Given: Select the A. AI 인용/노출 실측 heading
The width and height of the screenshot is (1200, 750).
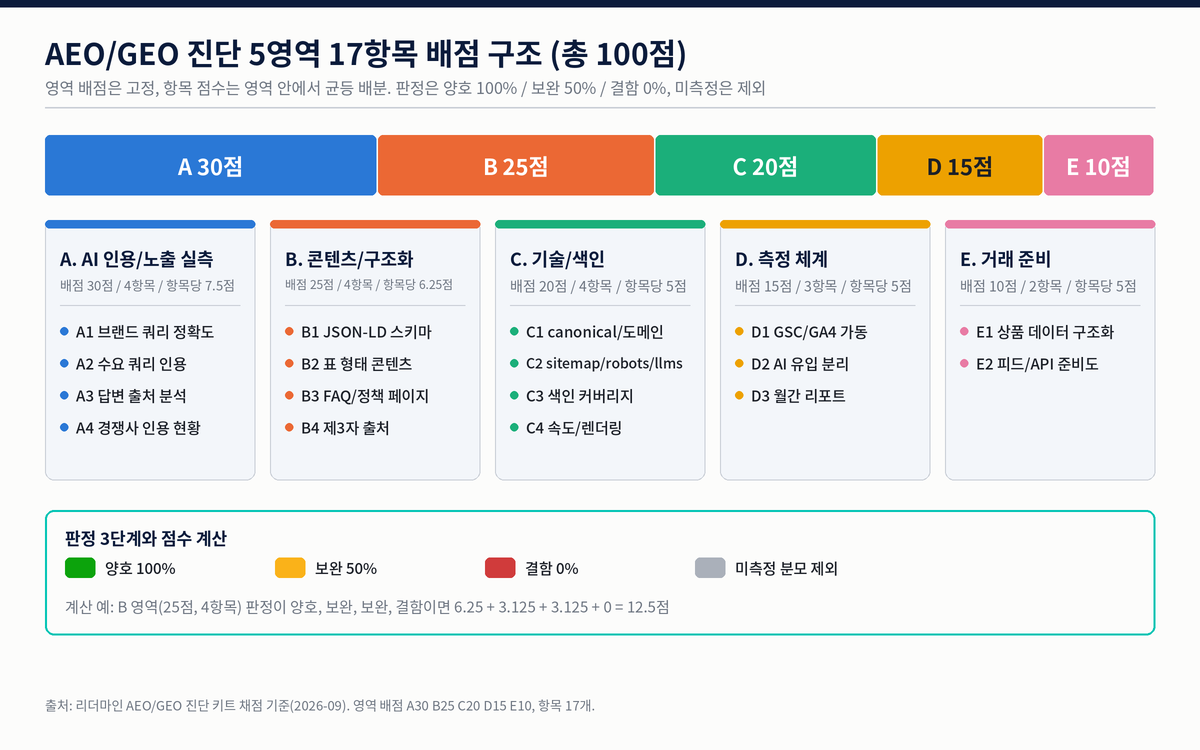Looking at the screenshot, I should [136, 260].
